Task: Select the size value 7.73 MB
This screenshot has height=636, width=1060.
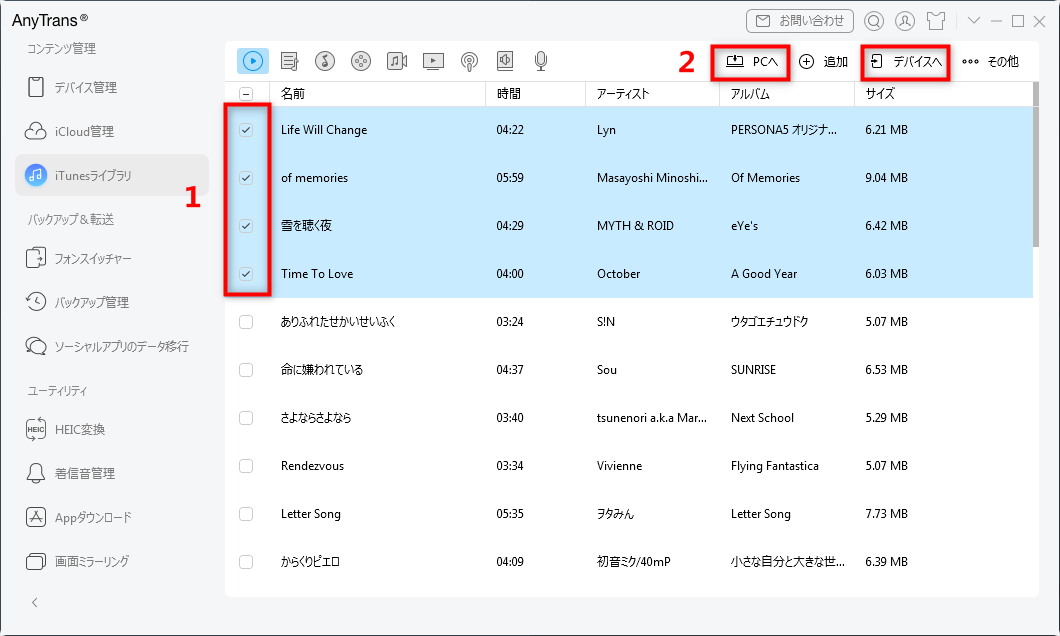Action: (x=886, y=514)
